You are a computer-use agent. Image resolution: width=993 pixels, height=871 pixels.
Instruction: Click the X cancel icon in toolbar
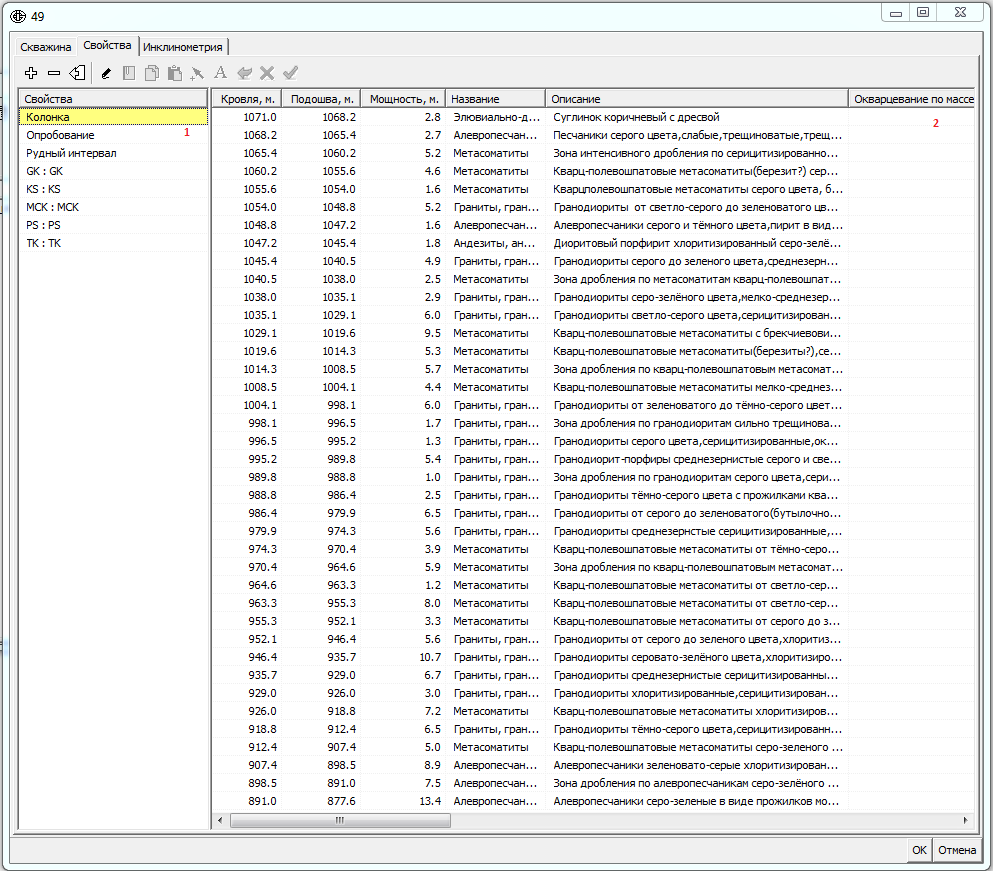pos(267,73)
